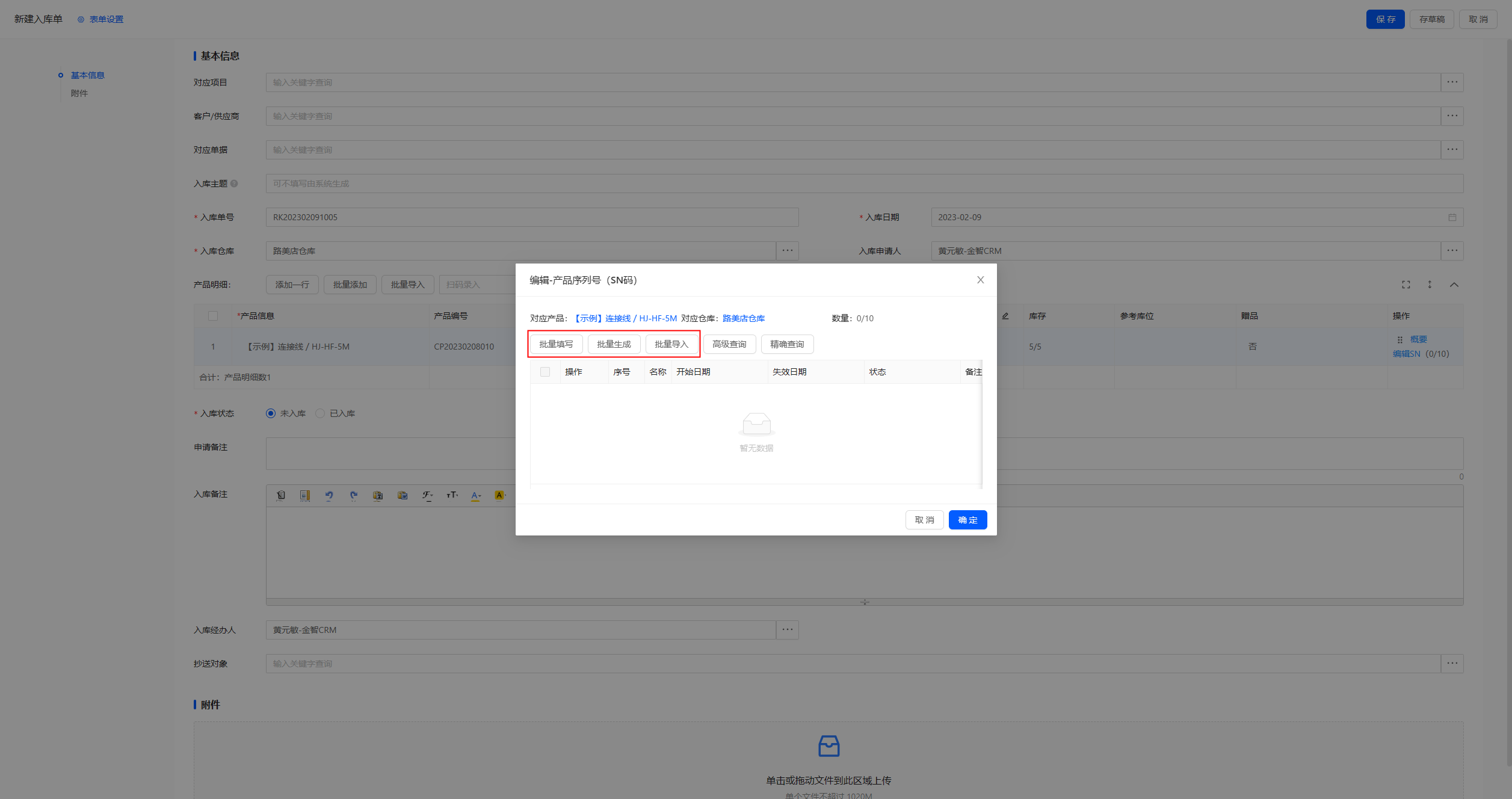Redo in the 入库备注 editor
The height and width of the screenshot is (799, 1512).
click(x=354, y=495)
